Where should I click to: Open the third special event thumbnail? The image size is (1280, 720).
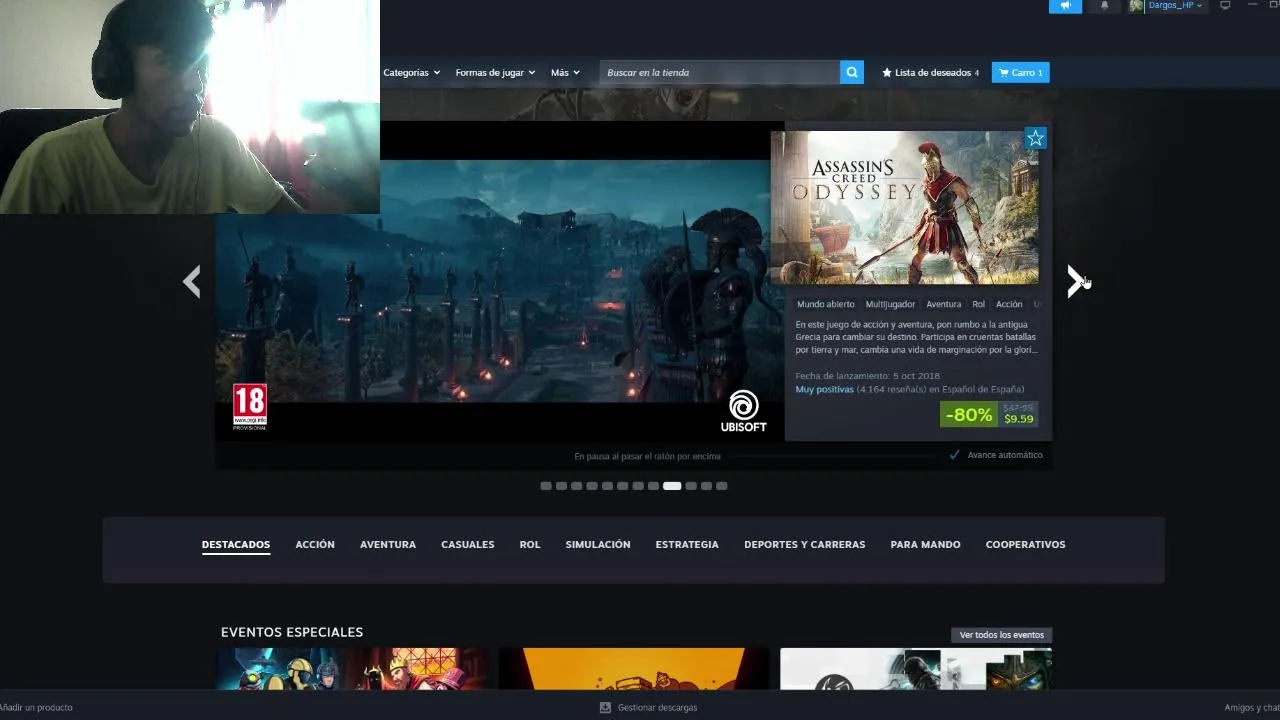[916, 669]
